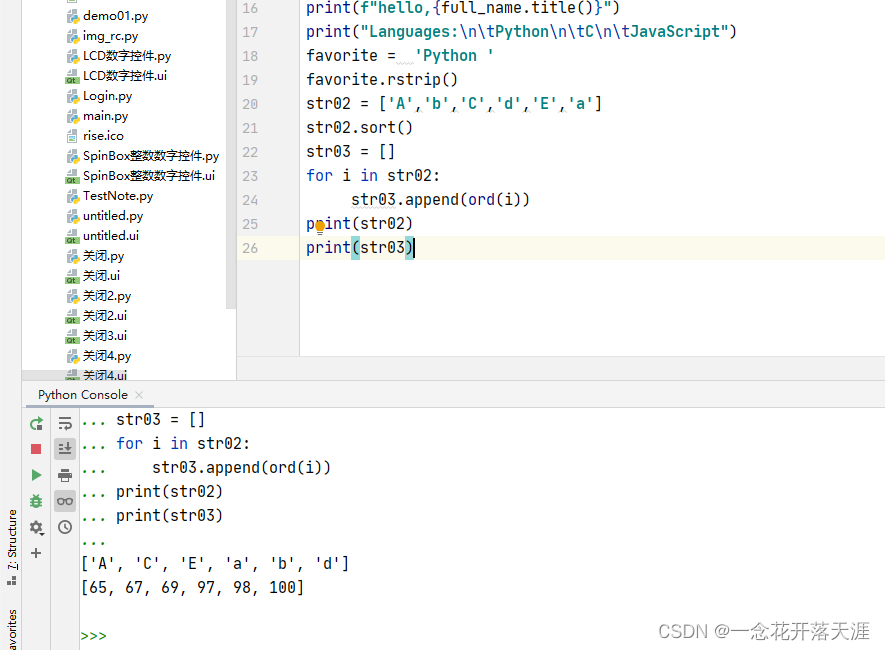This screenshot has height=650, width=885.
Task: Stop the running console process
Action: point(36,449)
